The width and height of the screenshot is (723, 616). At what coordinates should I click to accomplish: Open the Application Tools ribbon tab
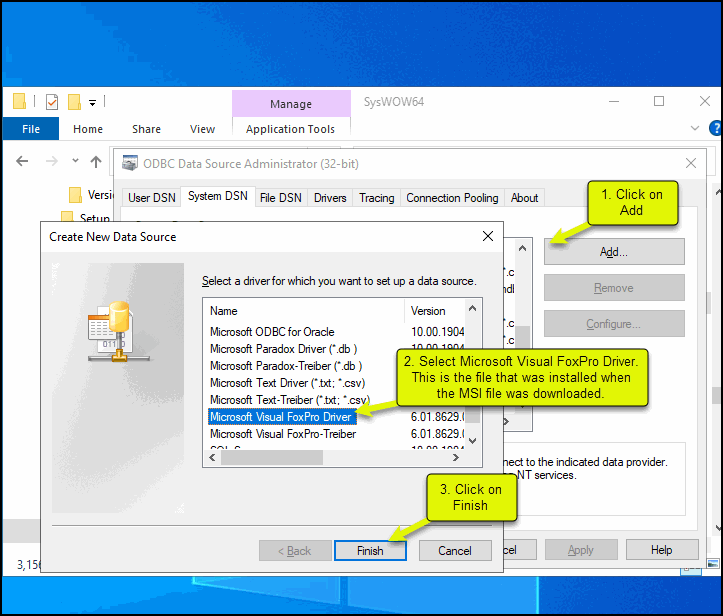click(x=290, y=129)
